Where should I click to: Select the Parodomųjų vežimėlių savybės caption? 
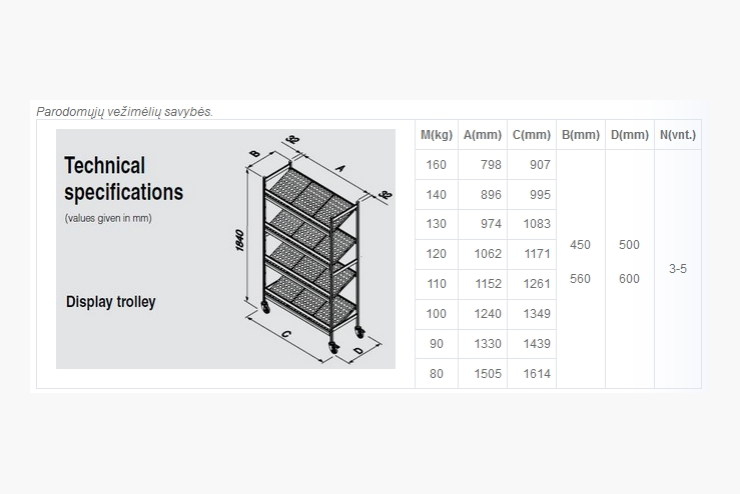click(125, 112)
